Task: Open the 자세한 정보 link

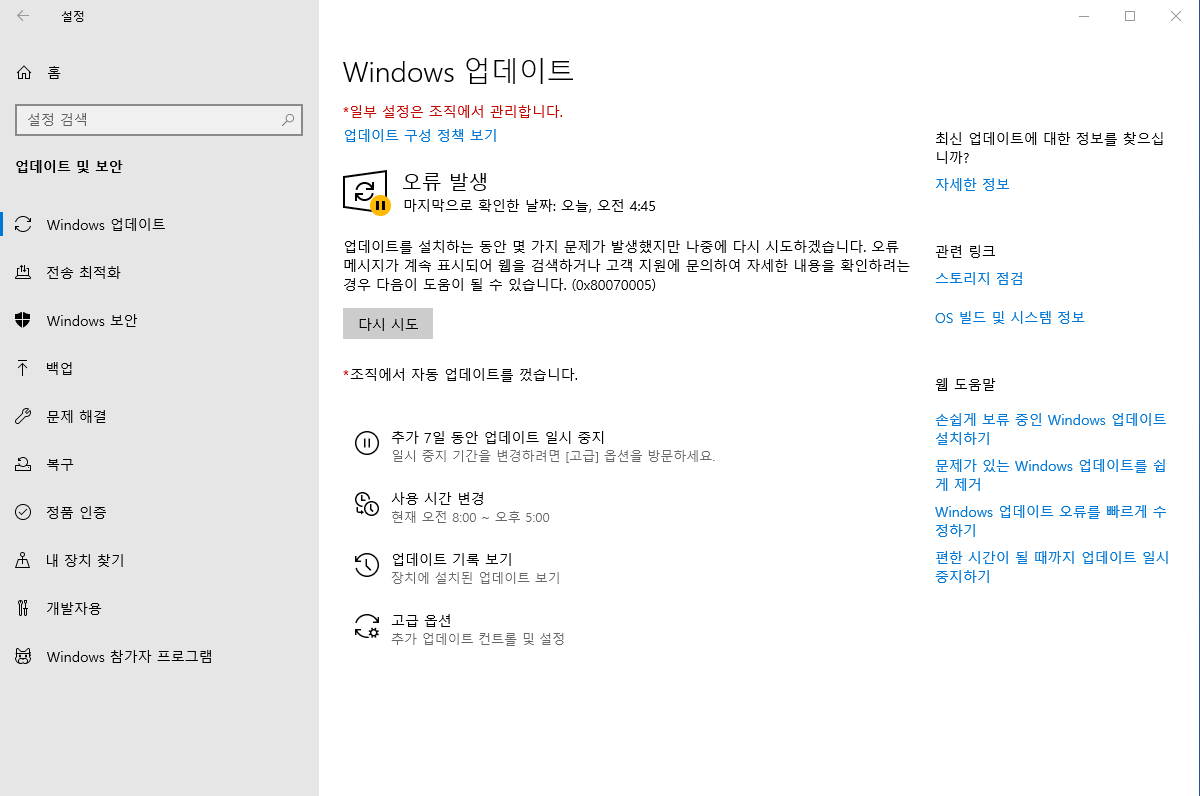Action: [x=972, y=184]
